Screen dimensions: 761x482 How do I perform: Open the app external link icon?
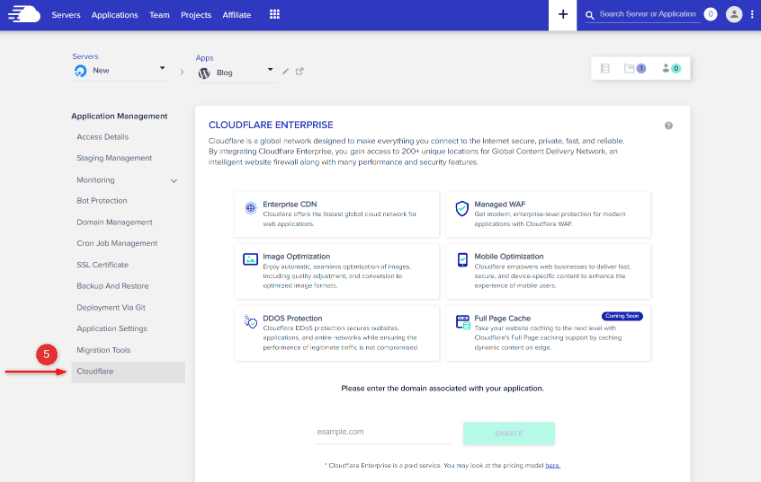[x=300, y=71]
